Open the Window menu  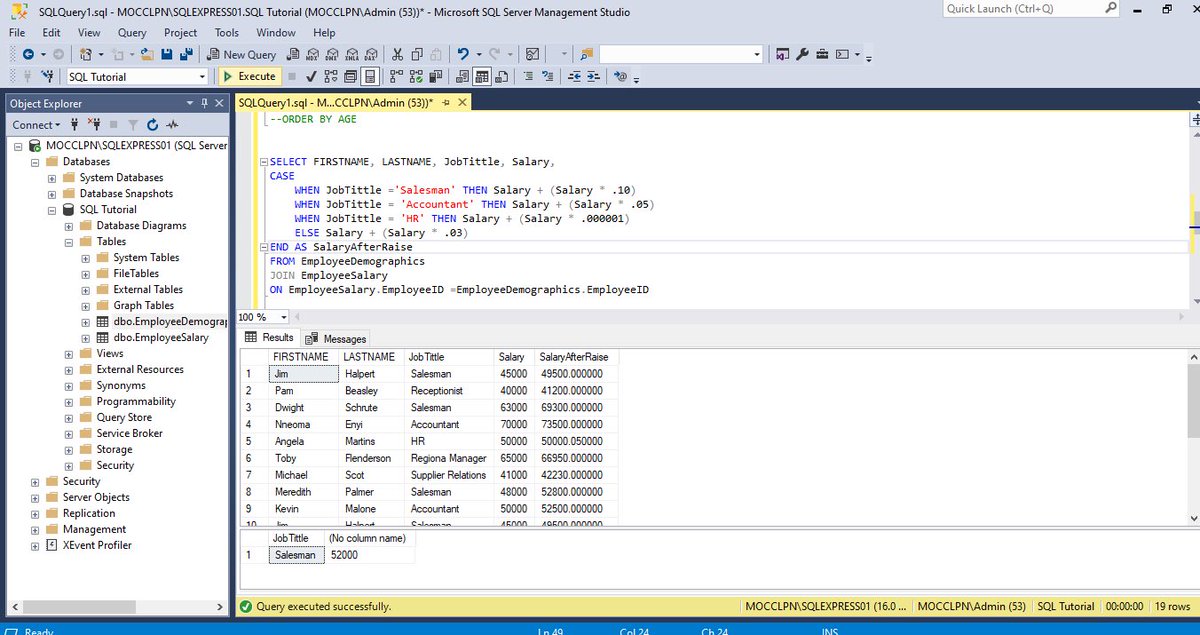click(x=276, y=32)
